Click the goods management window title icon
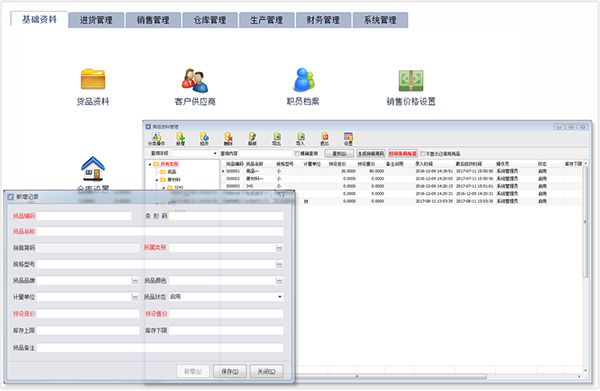Viewport: 600px width, 391px height. click(x=148, y=127)
